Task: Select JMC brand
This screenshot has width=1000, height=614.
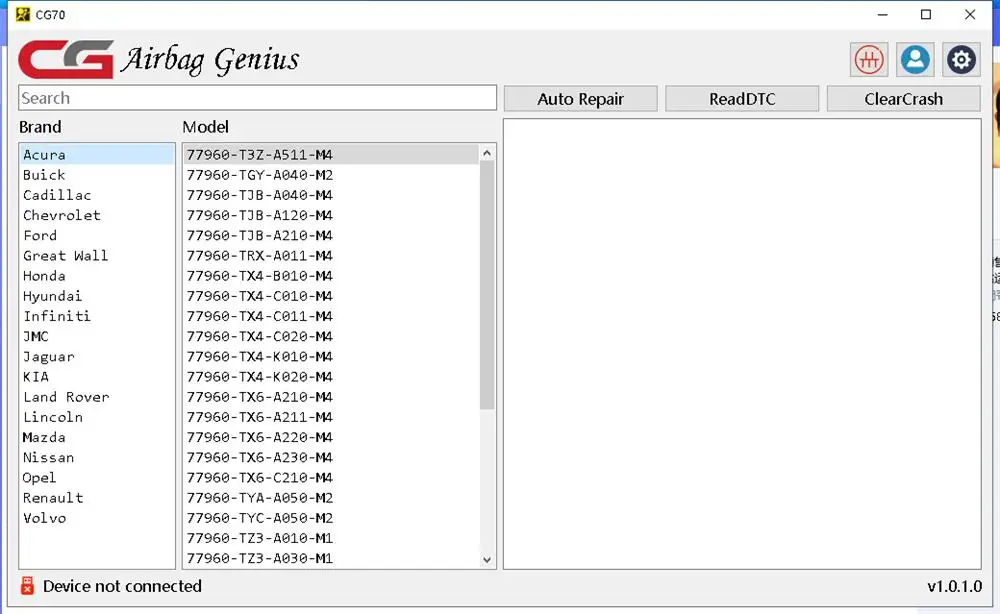Action: (x=96, y=336)
